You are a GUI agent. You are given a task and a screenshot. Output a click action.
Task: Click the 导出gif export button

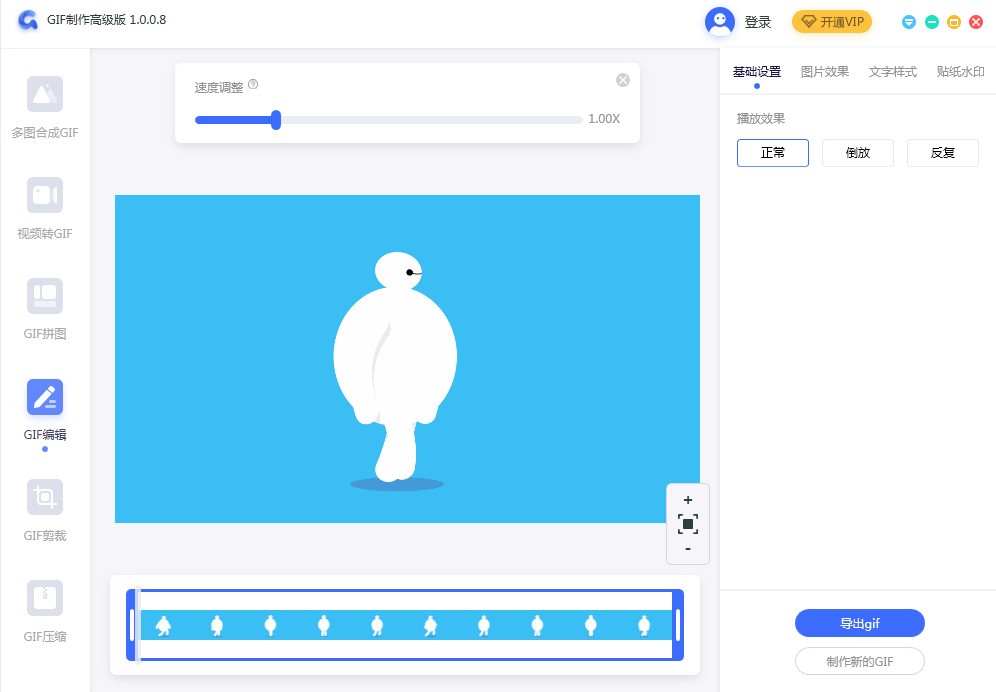tap(859, 624)
